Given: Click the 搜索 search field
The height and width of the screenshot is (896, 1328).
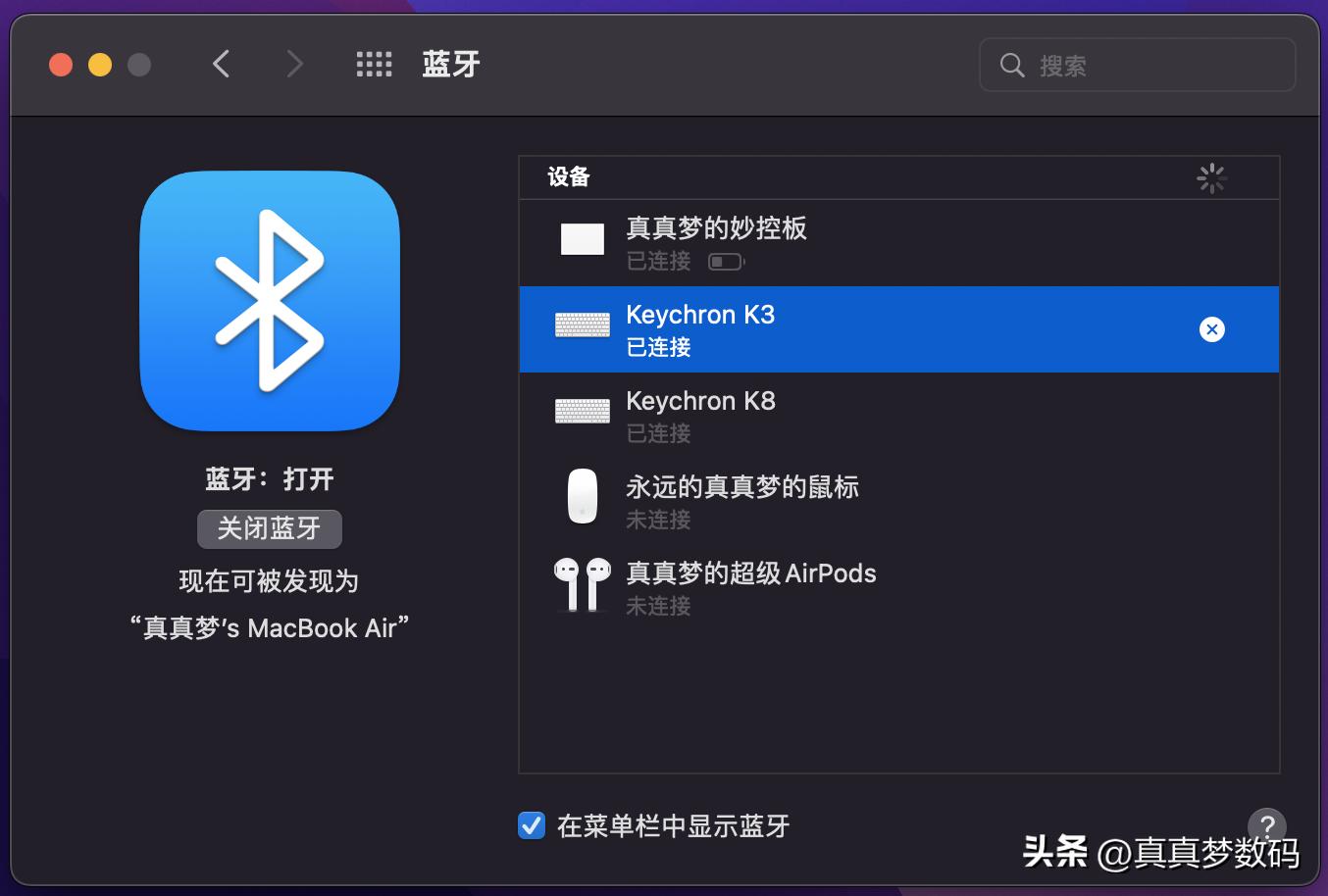Looking at the screenshot, I should click(x=1136, y=64).
